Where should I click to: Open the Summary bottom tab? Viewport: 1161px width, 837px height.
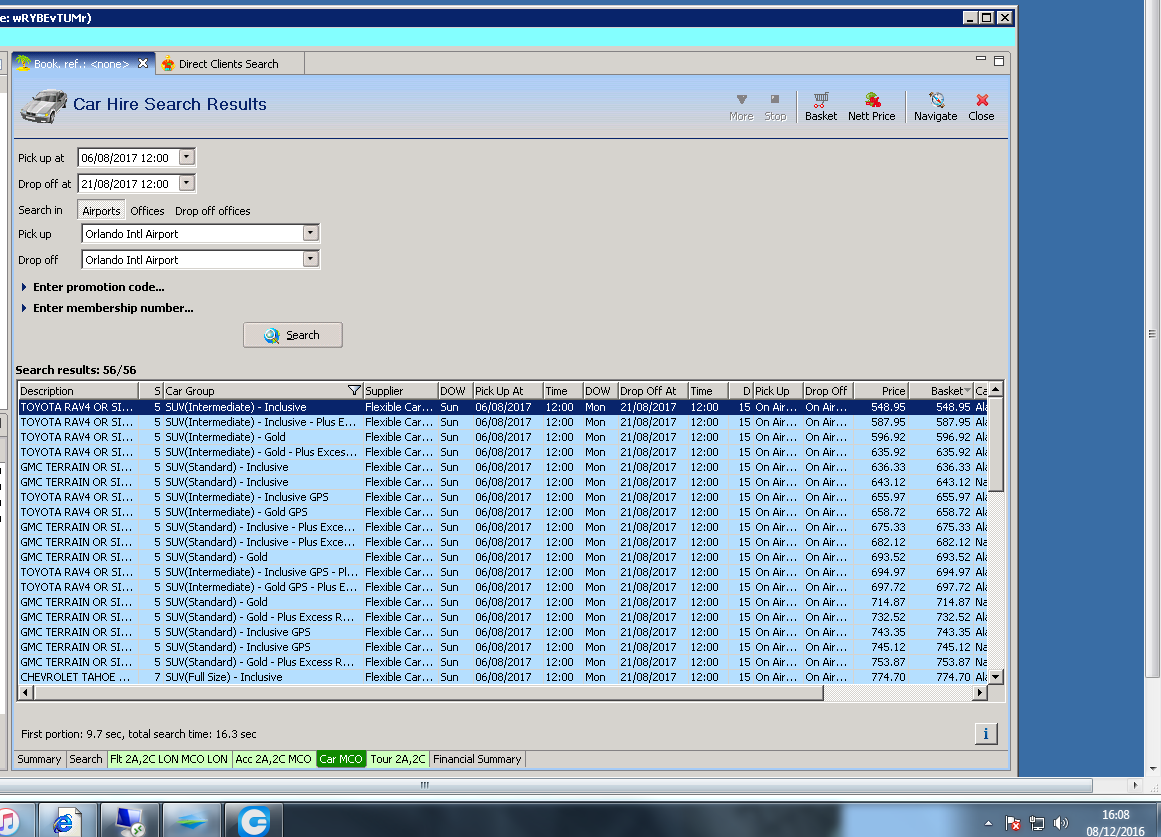click(39, 758)
